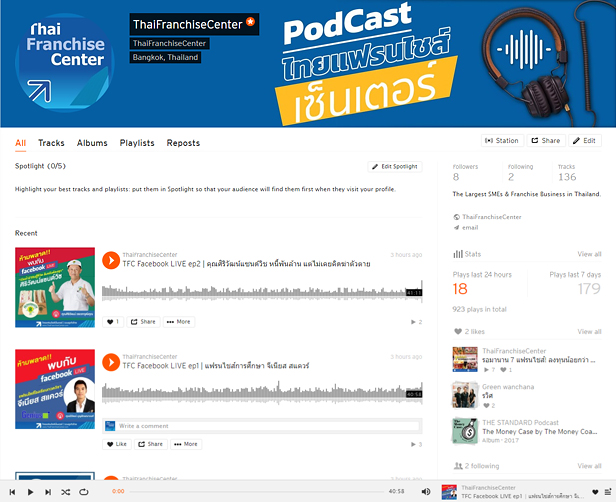Click Plays last 24 hours value 18
This screenshot has height=502, width=616.
click(x=460, y=289)
